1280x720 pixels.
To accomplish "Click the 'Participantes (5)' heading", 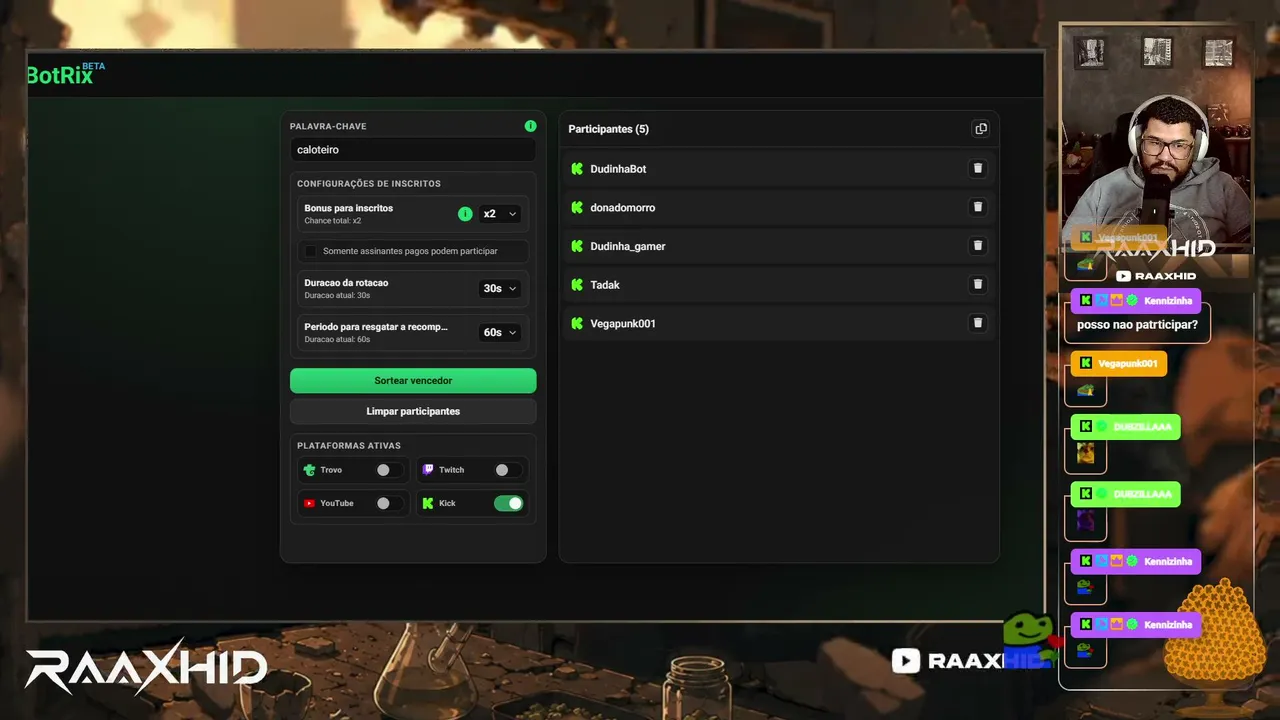I will pos(609,129).
